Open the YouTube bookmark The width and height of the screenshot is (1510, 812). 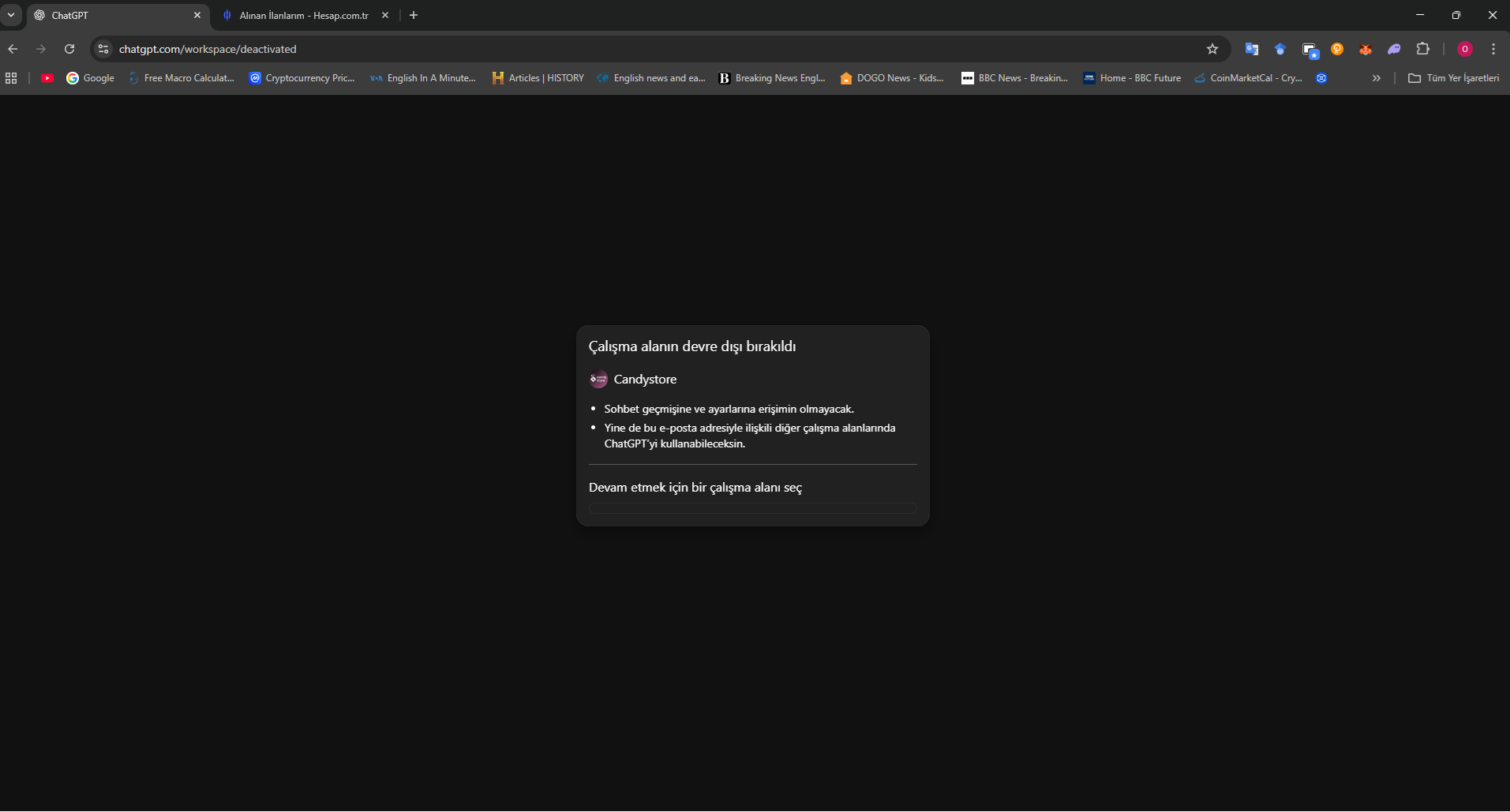click(47, 78)
